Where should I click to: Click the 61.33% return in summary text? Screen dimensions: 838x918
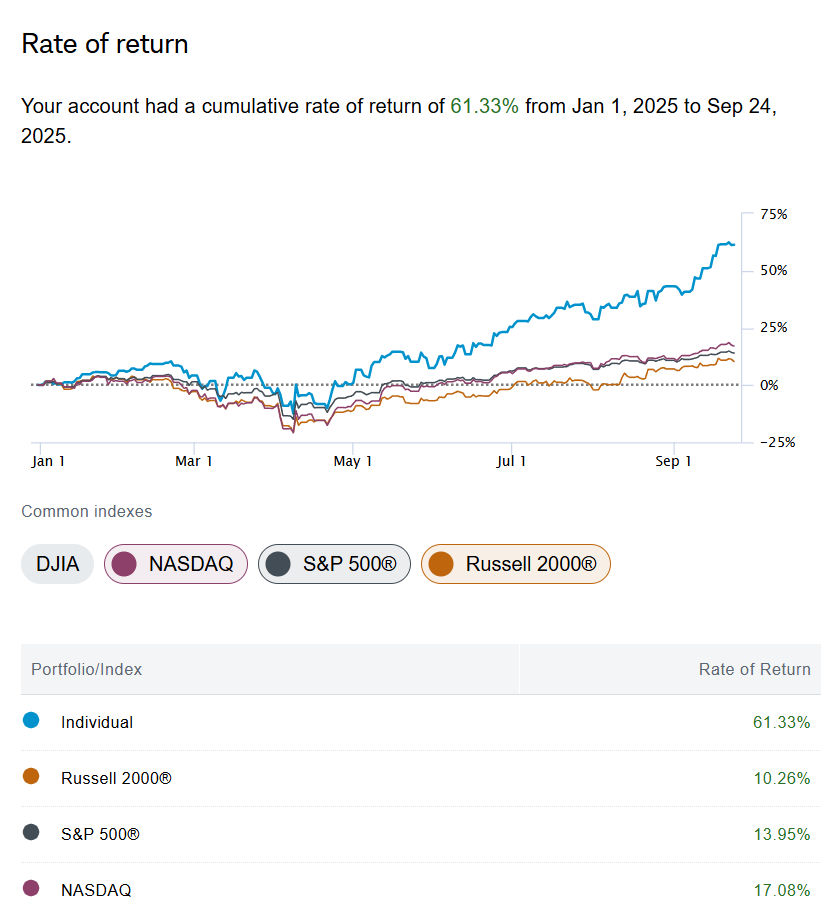(484, 106)
